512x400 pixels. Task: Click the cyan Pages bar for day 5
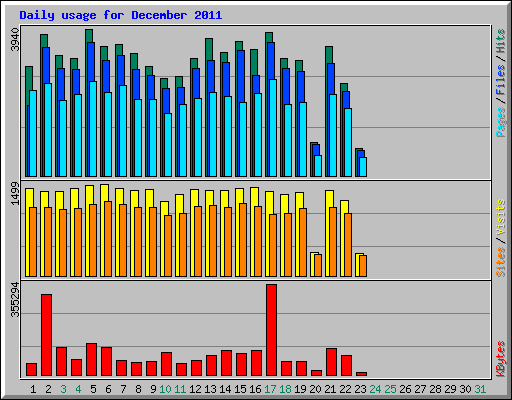[93, 129]
